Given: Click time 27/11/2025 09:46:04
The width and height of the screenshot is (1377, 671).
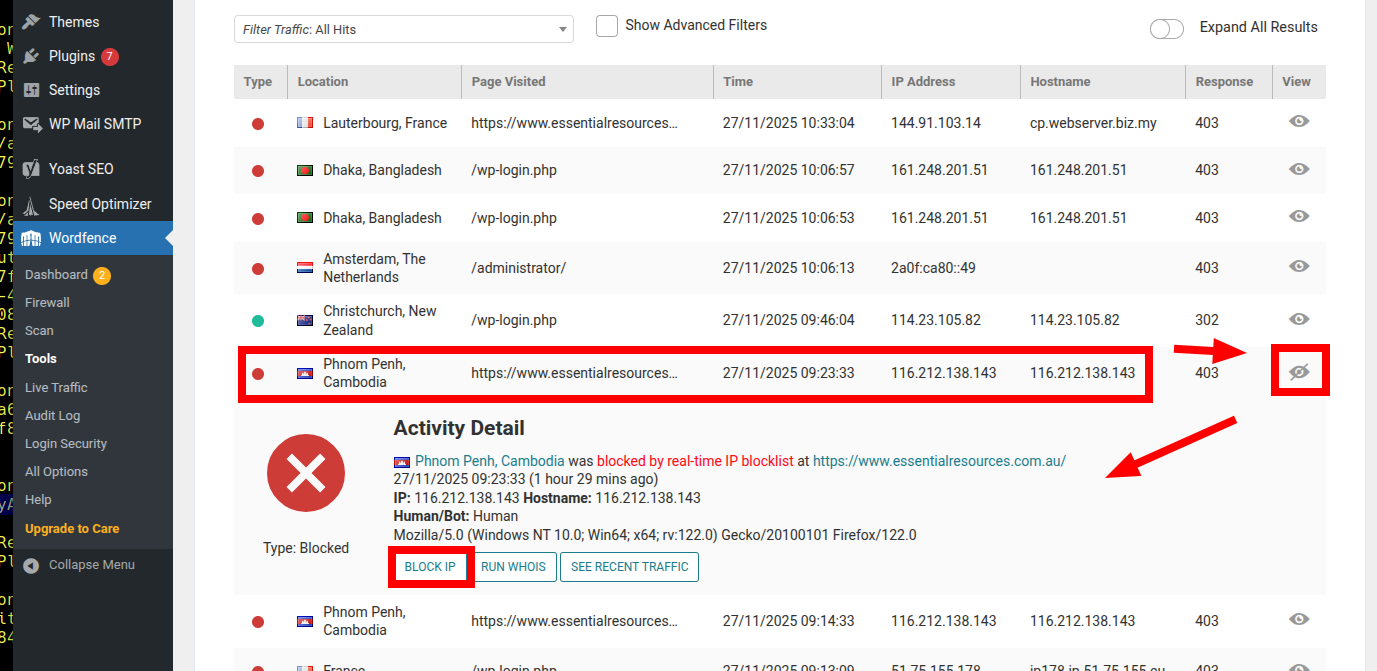Looking at the screenshot, I should click(x=789, y=320).
